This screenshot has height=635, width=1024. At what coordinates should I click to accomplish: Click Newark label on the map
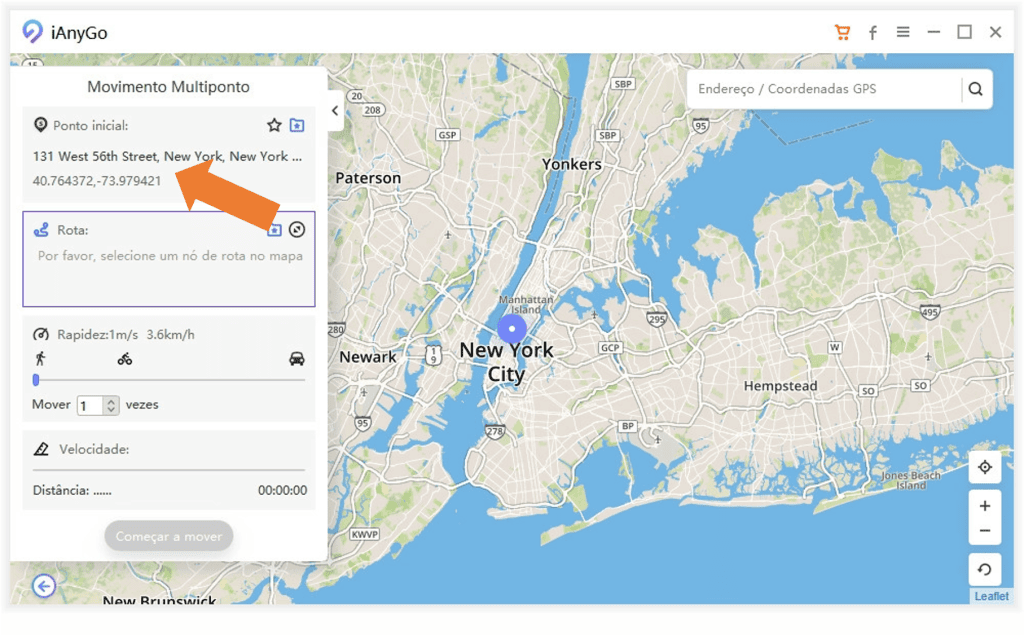tap(368, 357)
